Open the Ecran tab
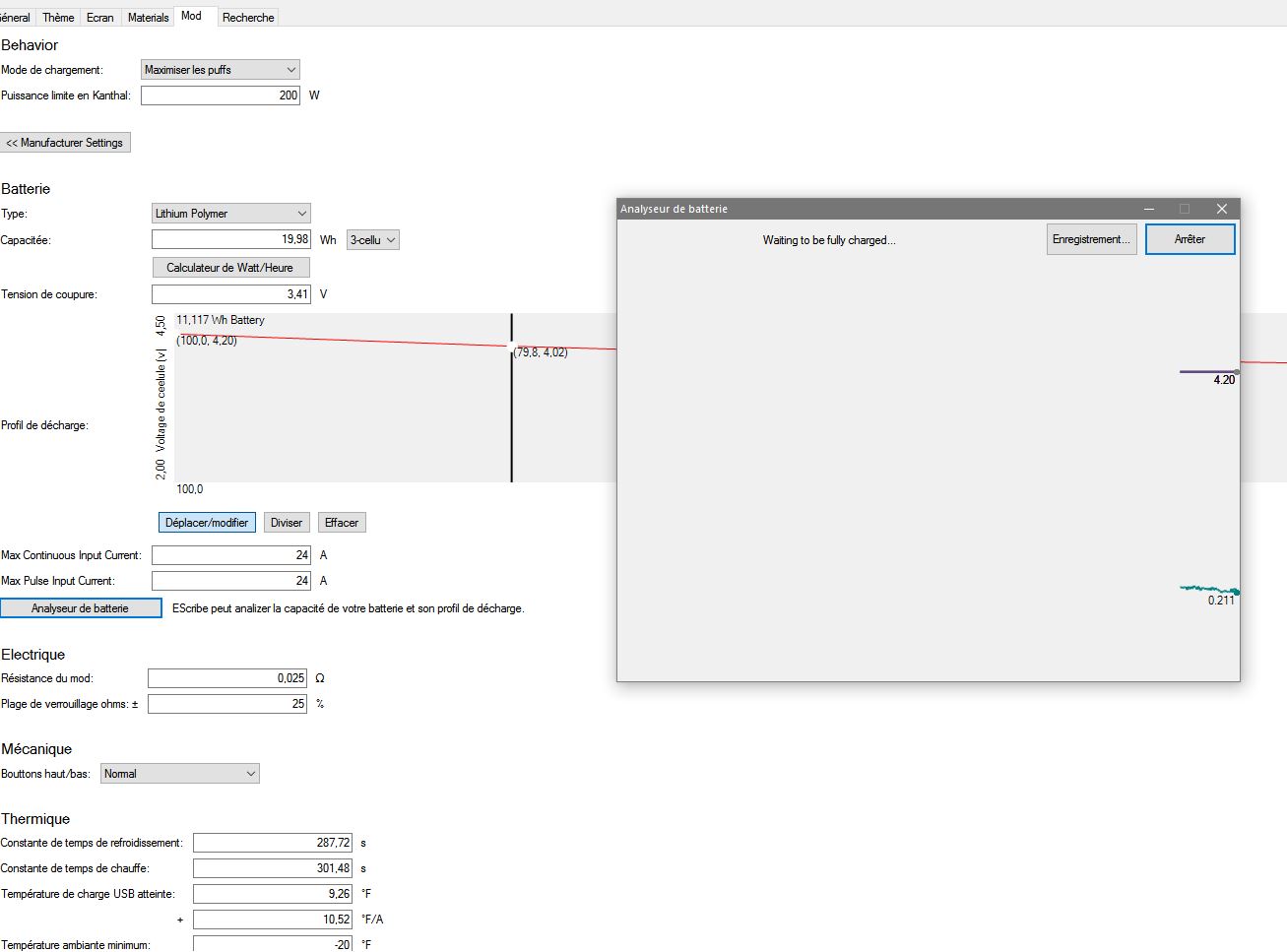The height and width of the screenshot is (952, 1287). 99,18
